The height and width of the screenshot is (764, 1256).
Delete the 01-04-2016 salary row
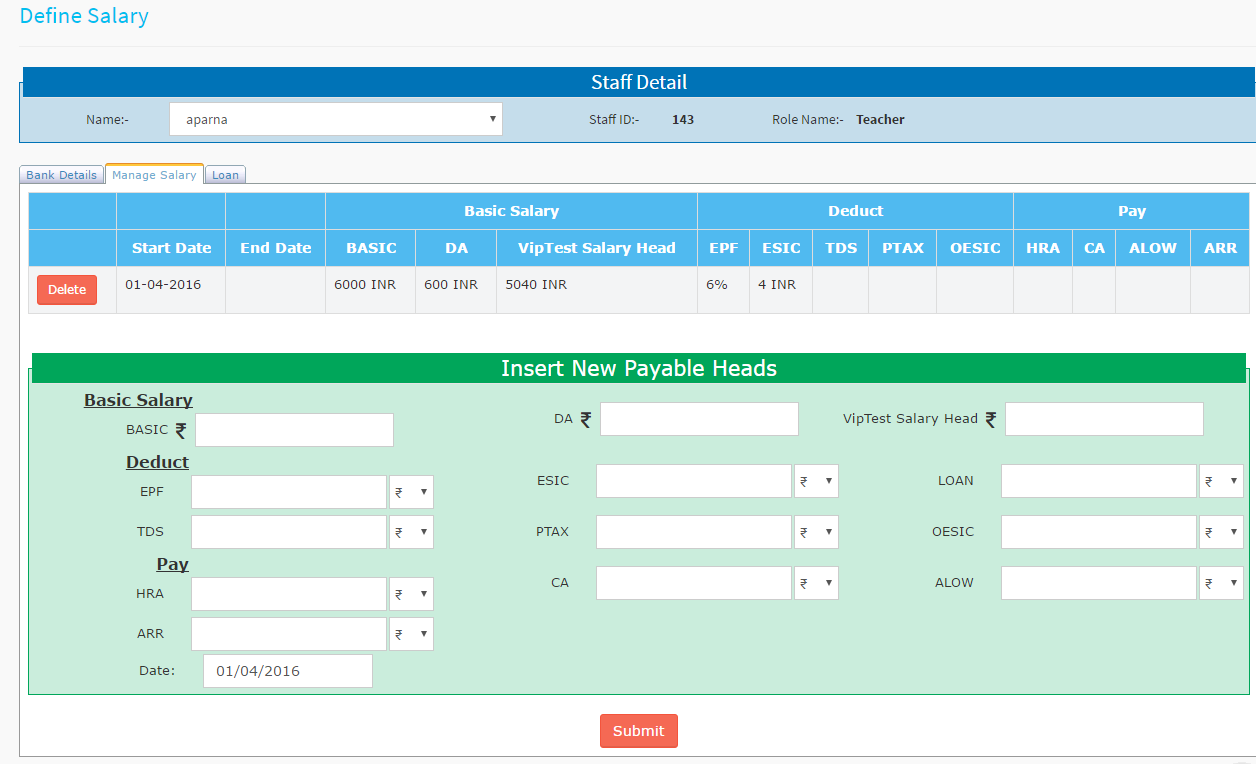(67, 290)
